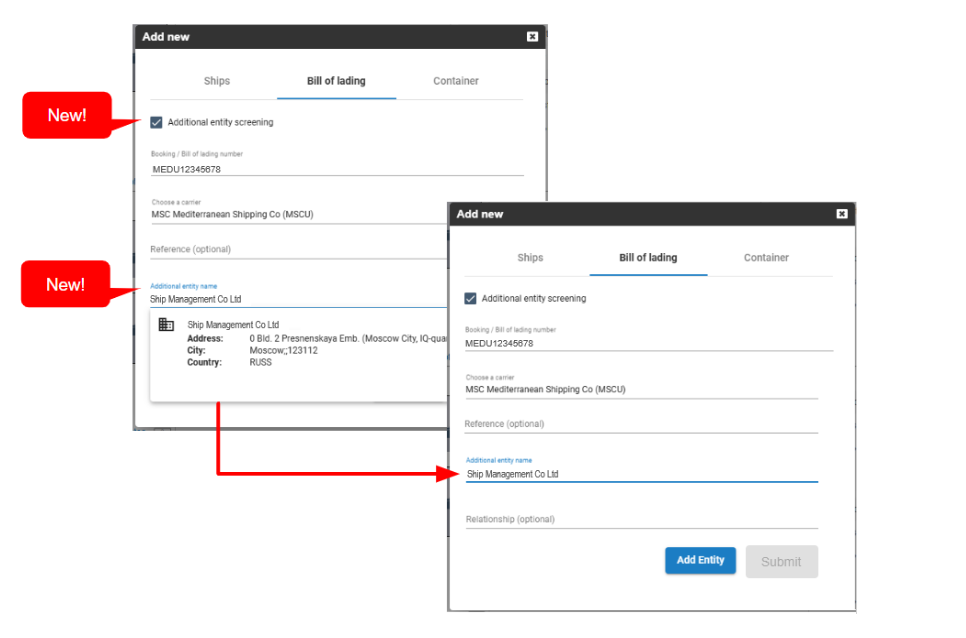966x638 pixels.
Task: Open the Choose a carrier dropdown in front dialog
Action: [640, 390]
